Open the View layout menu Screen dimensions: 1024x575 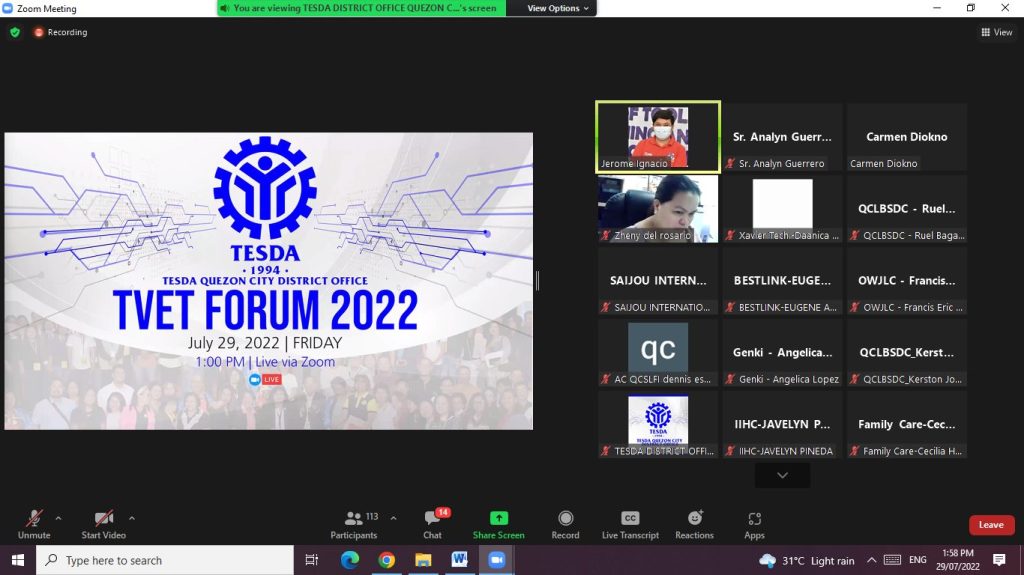coord(996,32)
